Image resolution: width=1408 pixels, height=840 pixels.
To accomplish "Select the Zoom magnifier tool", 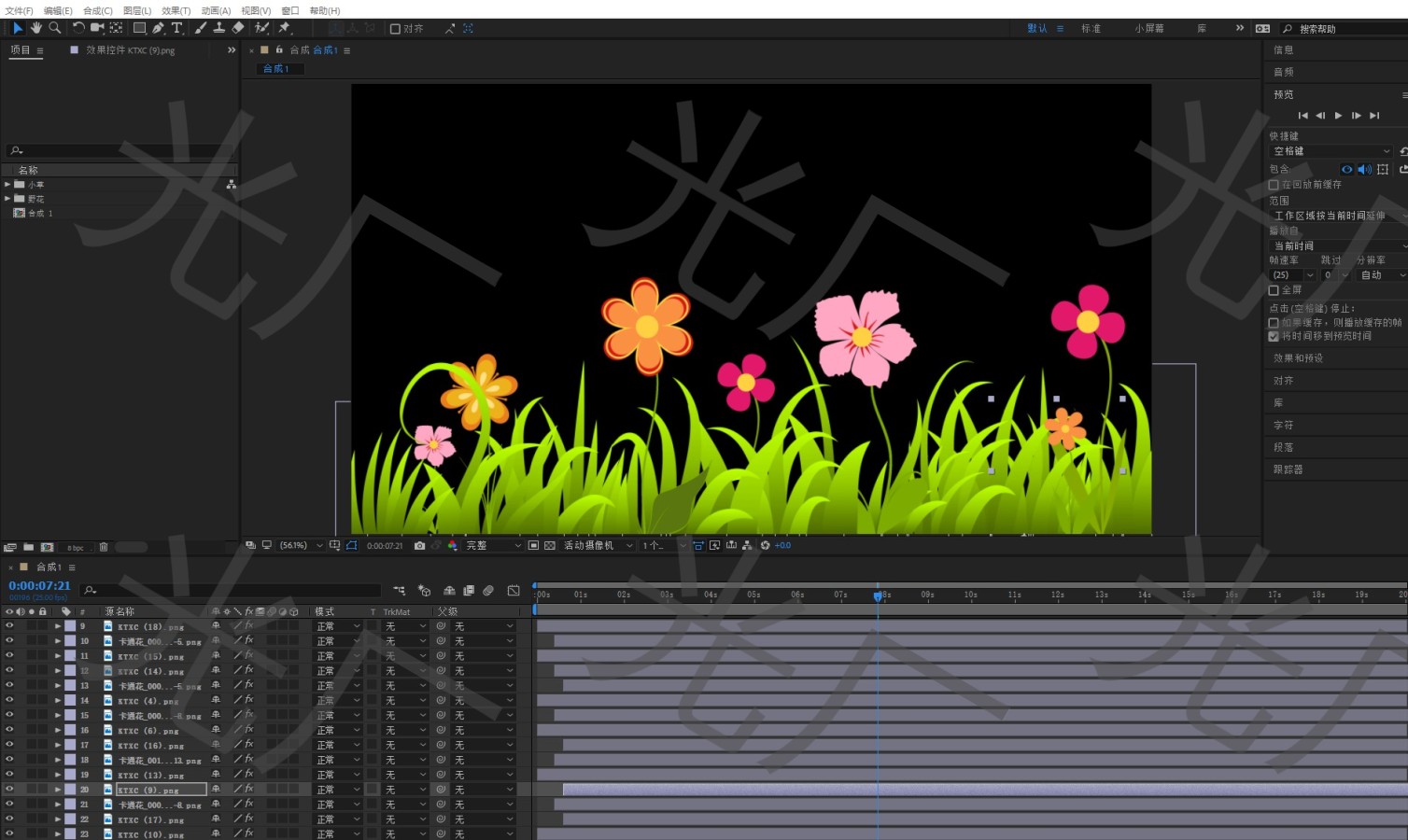I will coord(55,28).
